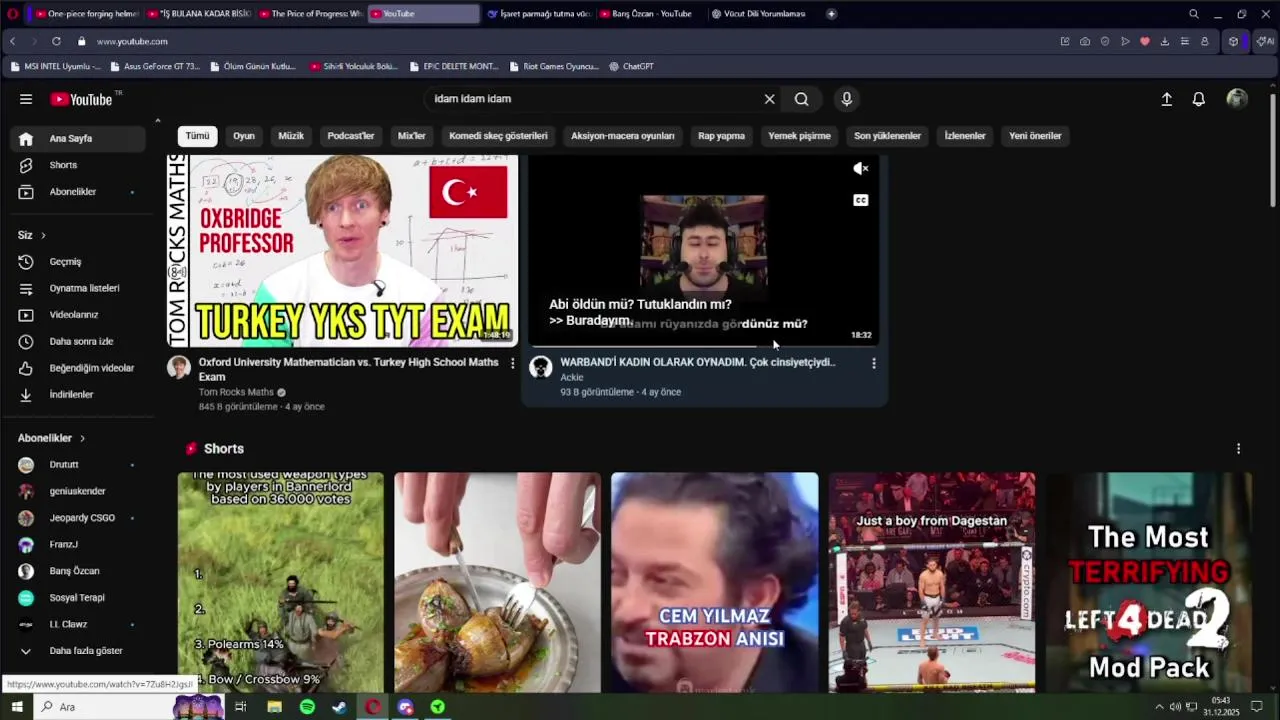This screenshot has width=1280, height=720.
Task: Start voice search with the microphone icon
Action: (x=846, y=99)
